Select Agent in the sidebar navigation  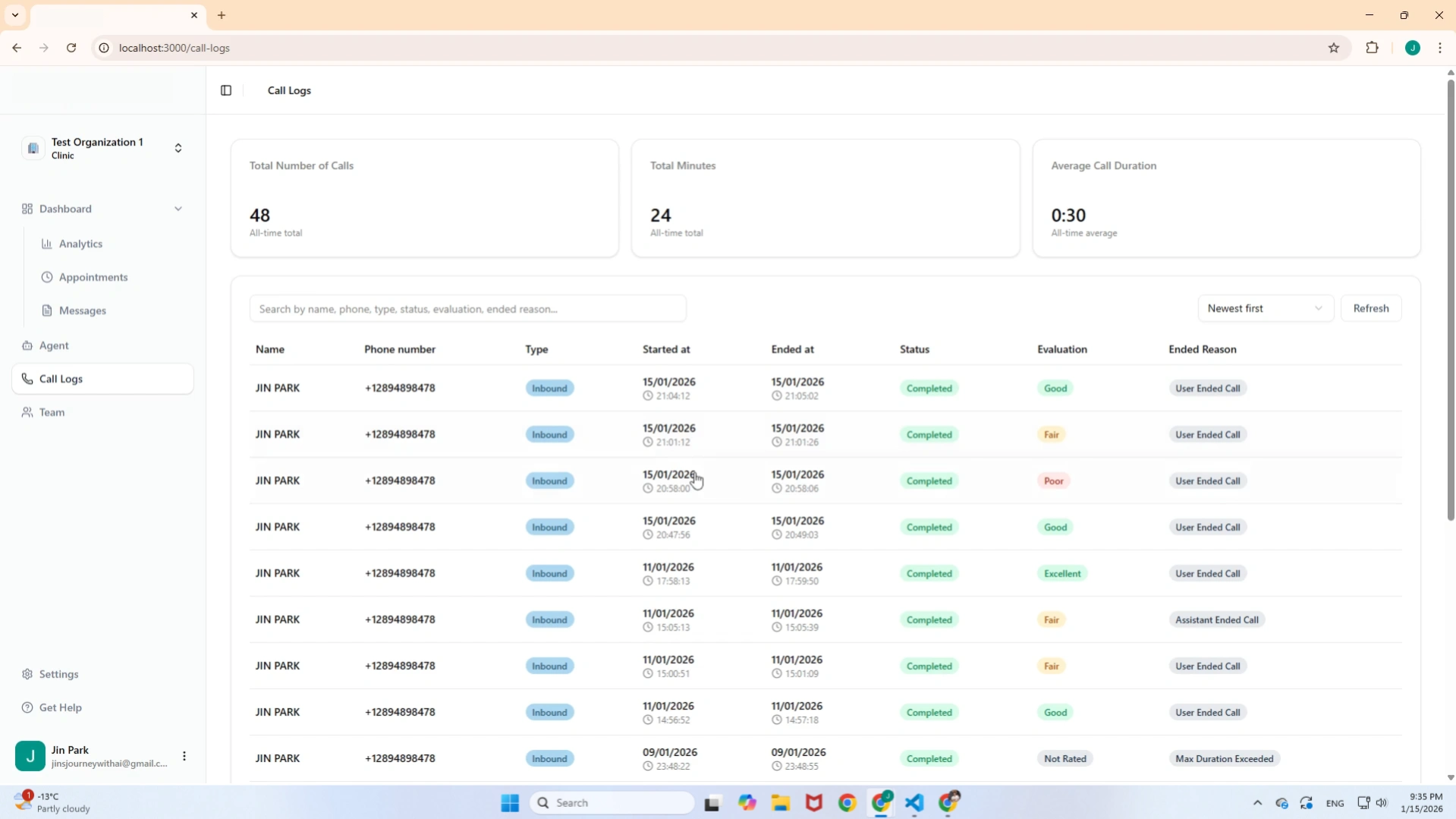point(54,345)
